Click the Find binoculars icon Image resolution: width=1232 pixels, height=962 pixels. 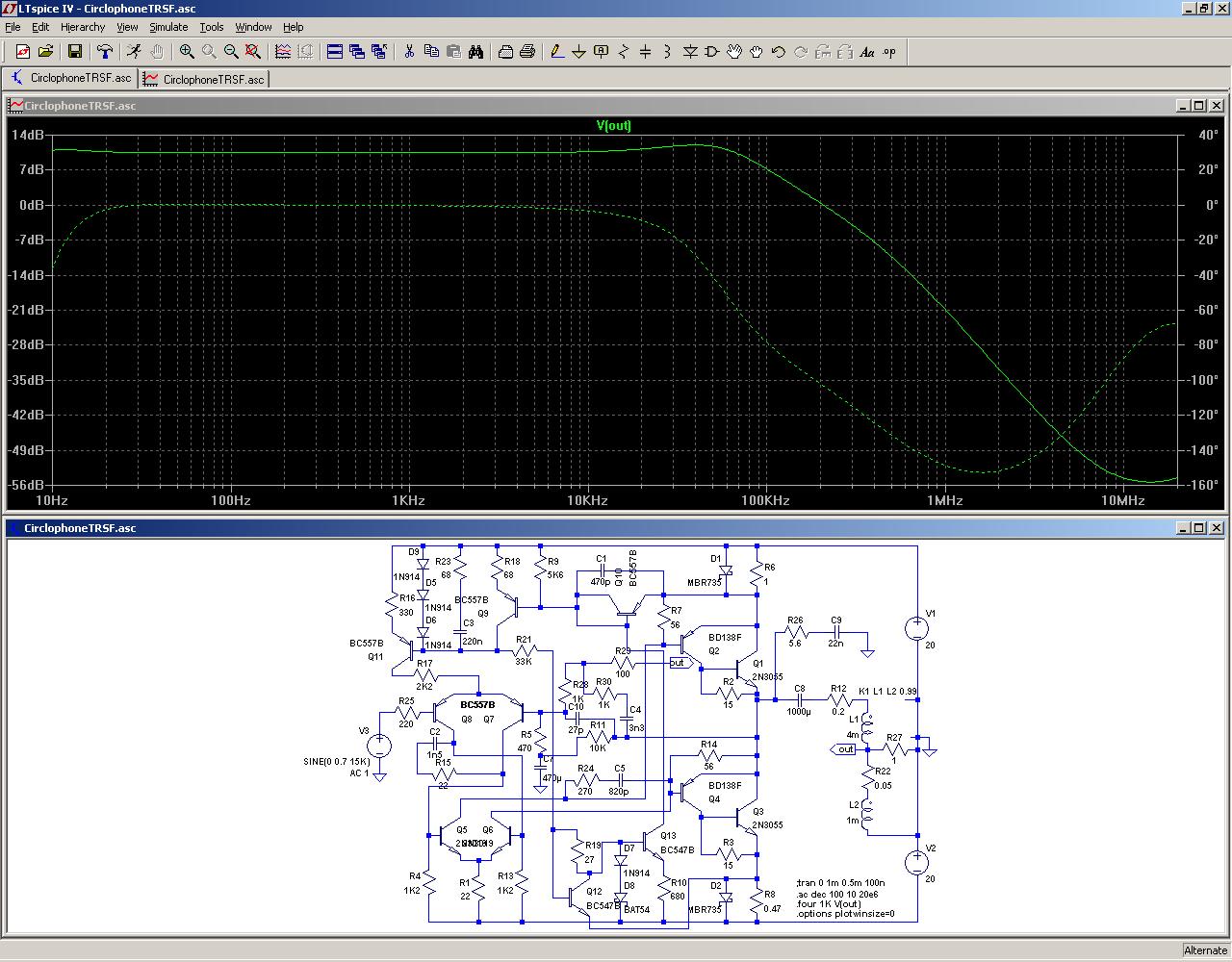click(475, 52)
